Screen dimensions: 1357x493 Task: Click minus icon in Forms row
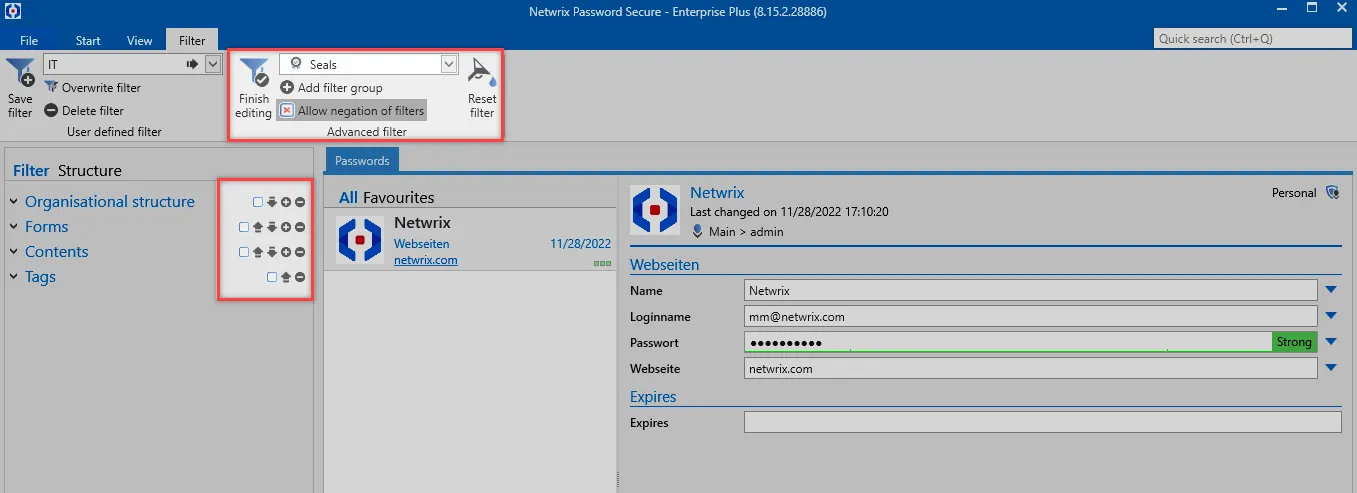(300, 227)
